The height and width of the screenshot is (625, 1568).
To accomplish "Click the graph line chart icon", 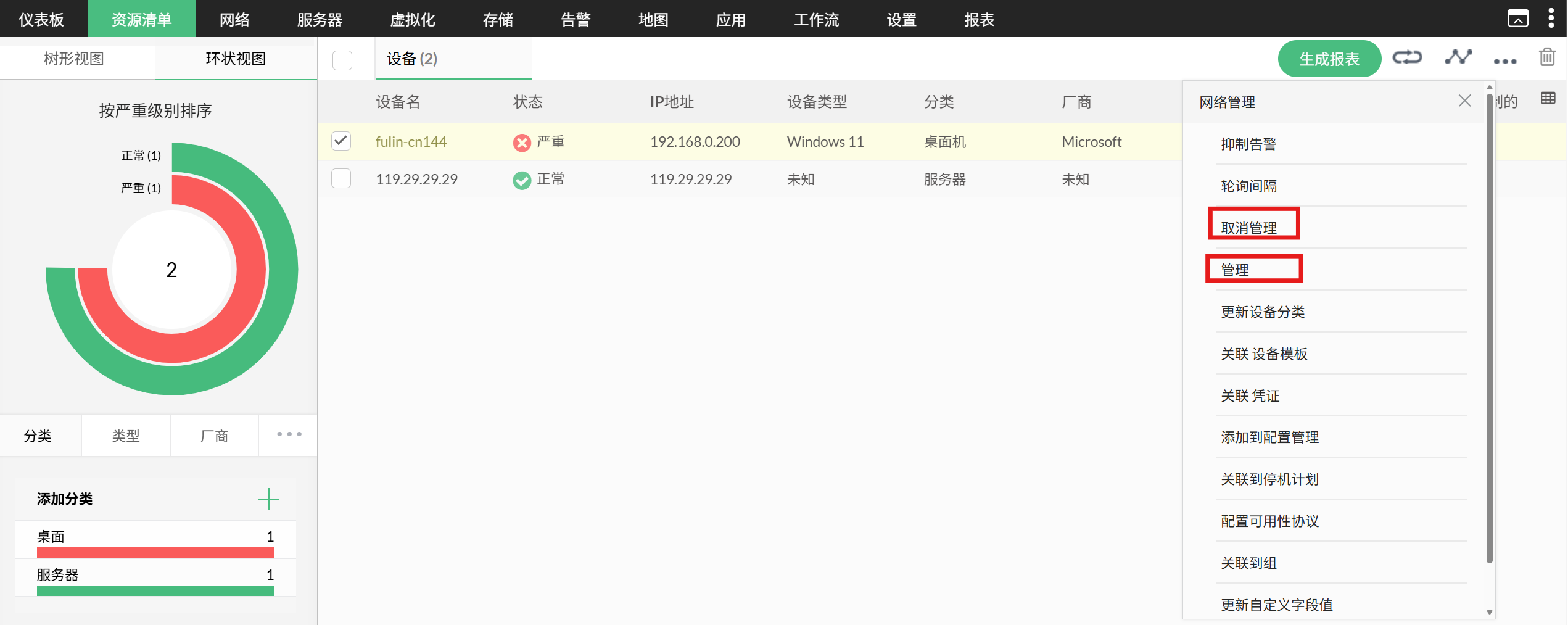I will (1458, 57).
